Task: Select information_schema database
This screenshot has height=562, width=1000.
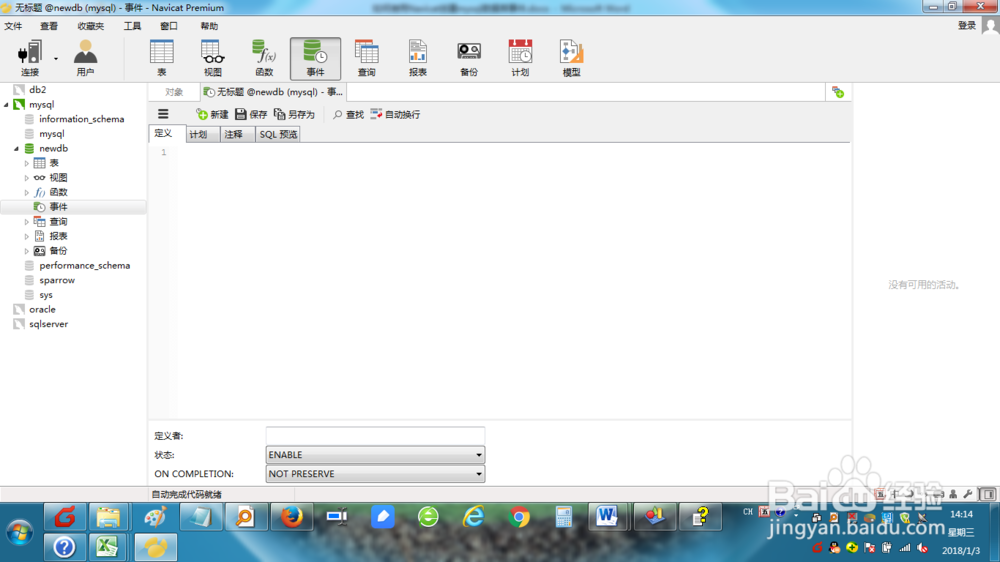Action: [81, 119]
